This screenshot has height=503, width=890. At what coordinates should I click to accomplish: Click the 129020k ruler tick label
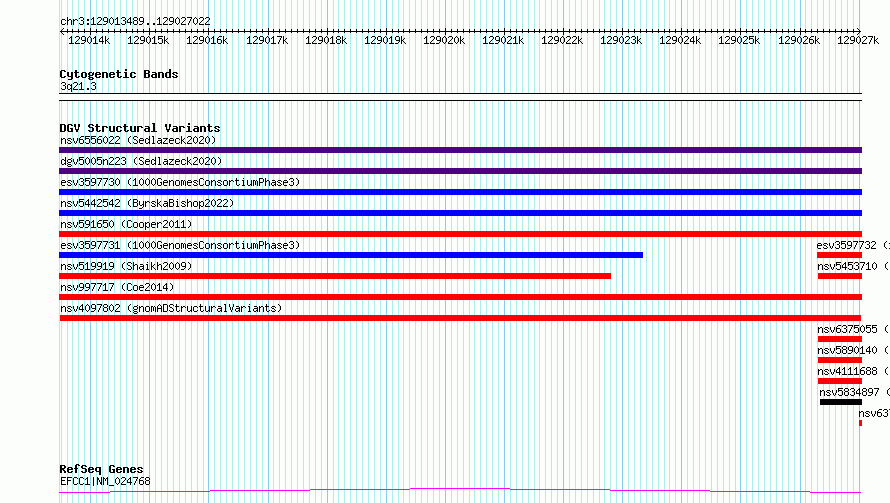point(444,40)
